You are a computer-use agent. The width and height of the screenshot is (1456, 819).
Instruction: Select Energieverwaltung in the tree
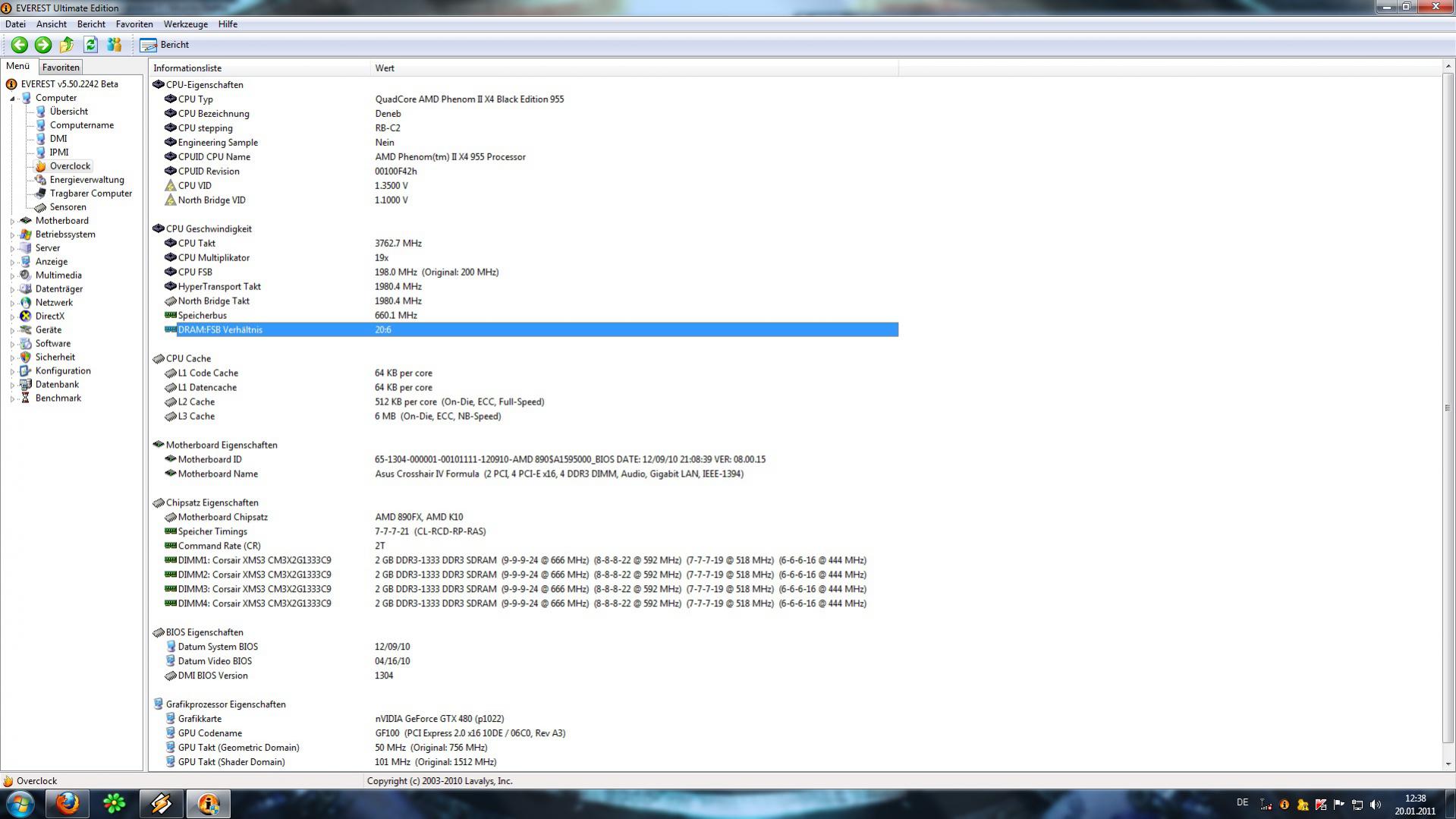[x=86, y=180]
